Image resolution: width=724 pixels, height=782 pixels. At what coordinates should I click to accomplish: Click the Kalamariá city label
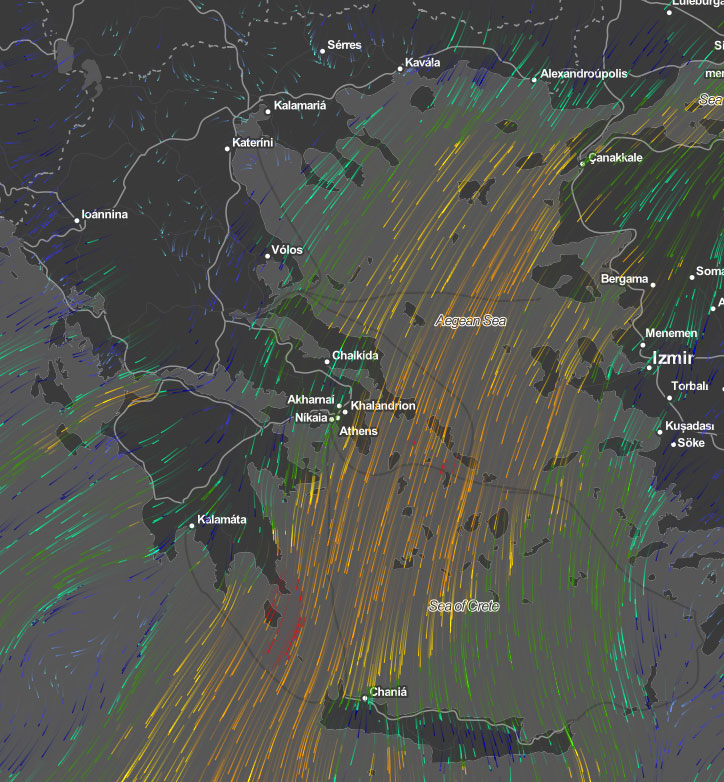pos(300,107)
